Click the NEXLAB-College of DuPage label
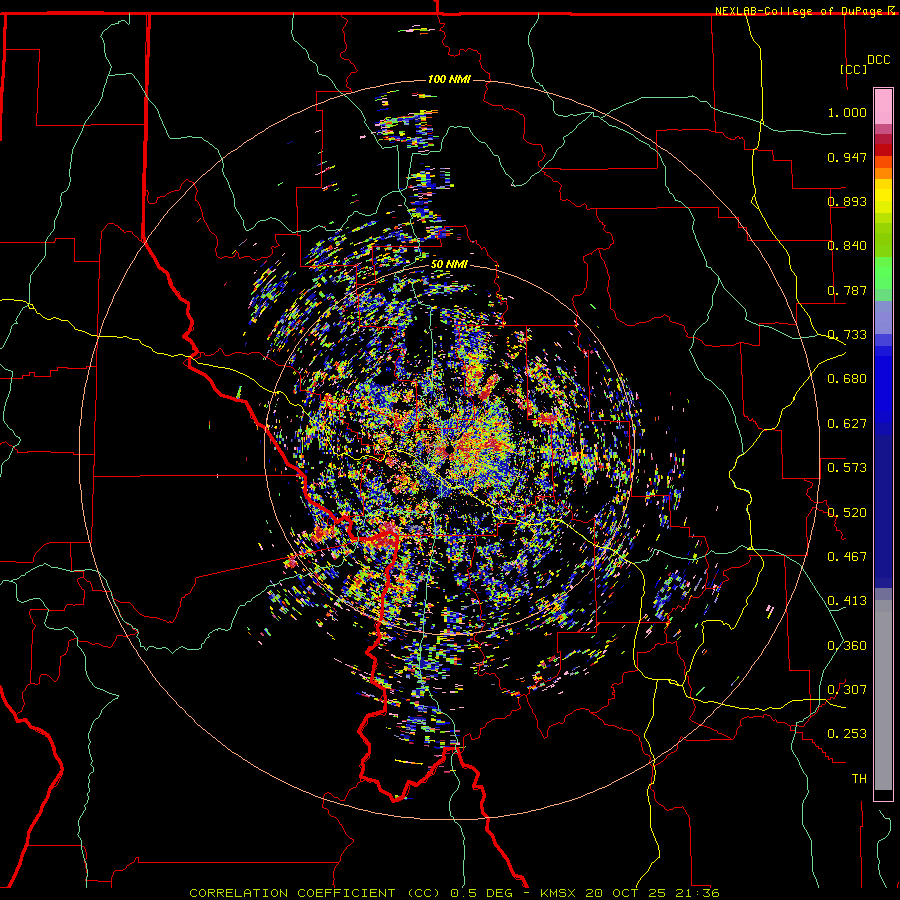Image resolution: width=900 pixels, height=900 pixels. click(804, 11)
